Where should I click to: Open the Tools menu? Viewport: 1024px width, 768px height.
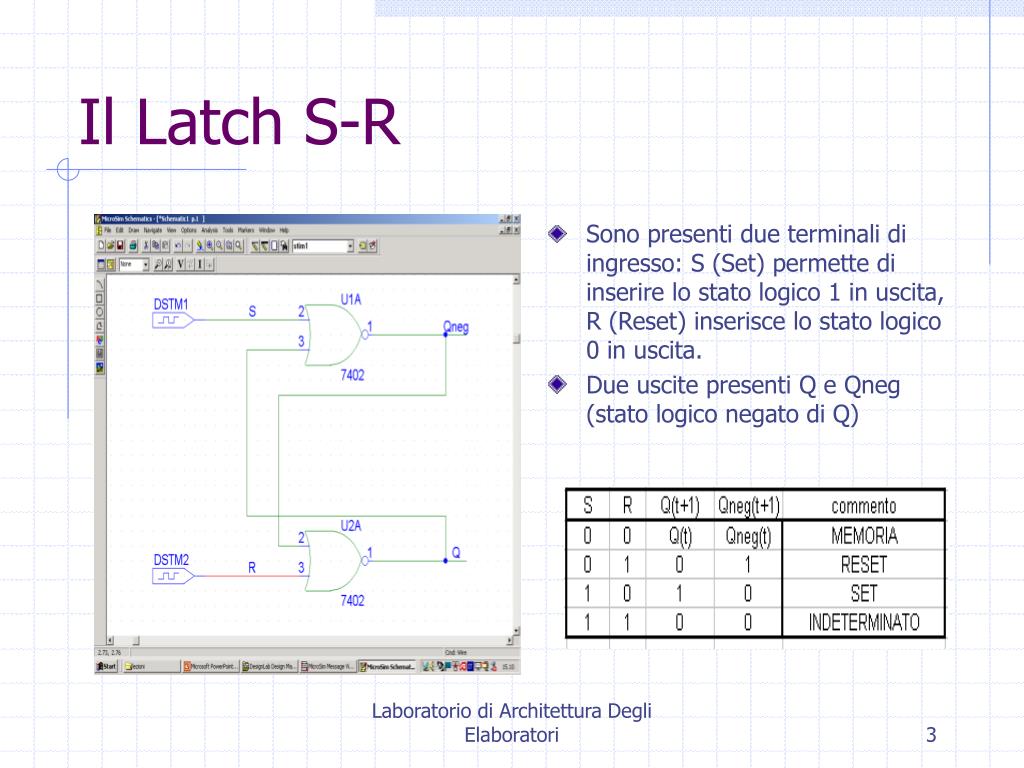(x=228, y=231)
